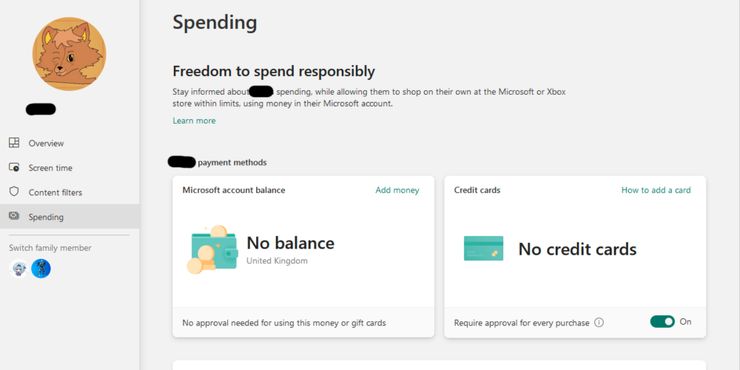740x370 pixels.
Task: Click the Content filters shield icon
Action: click(x=14, y=192)
